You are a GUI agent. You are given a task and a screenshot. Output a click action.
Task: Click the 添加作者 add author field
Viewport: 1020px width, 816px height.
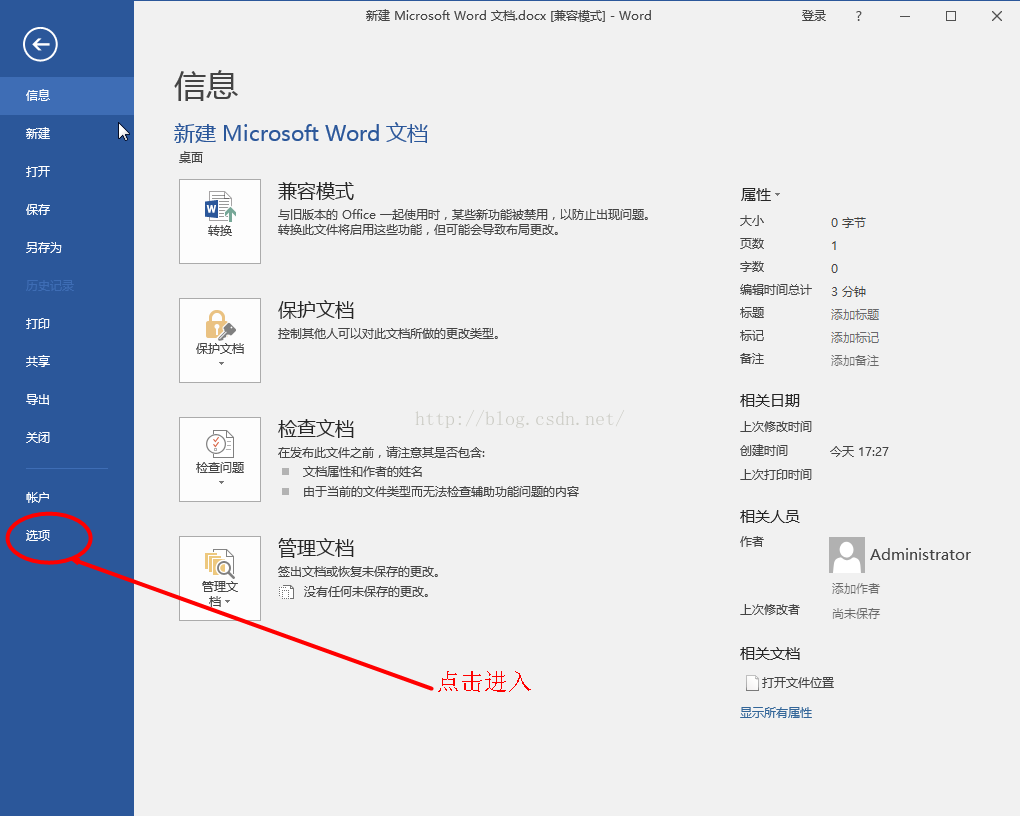[855, 589]
